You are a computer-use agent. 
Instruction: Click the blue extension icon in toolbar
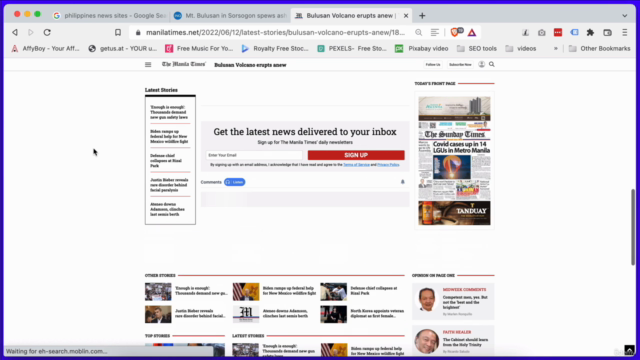click(574, 32)
